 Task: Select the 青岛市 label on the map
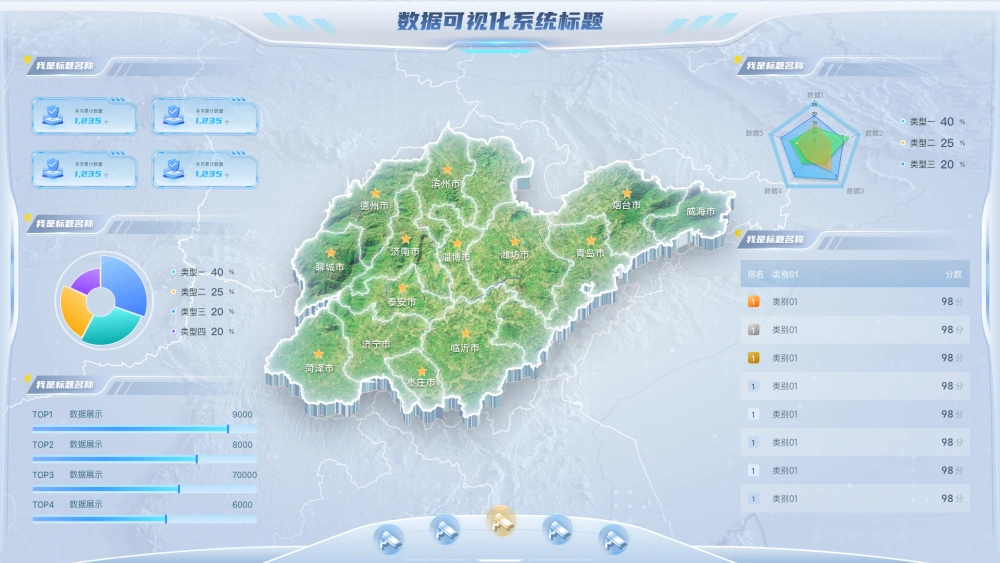coord(591,254)
